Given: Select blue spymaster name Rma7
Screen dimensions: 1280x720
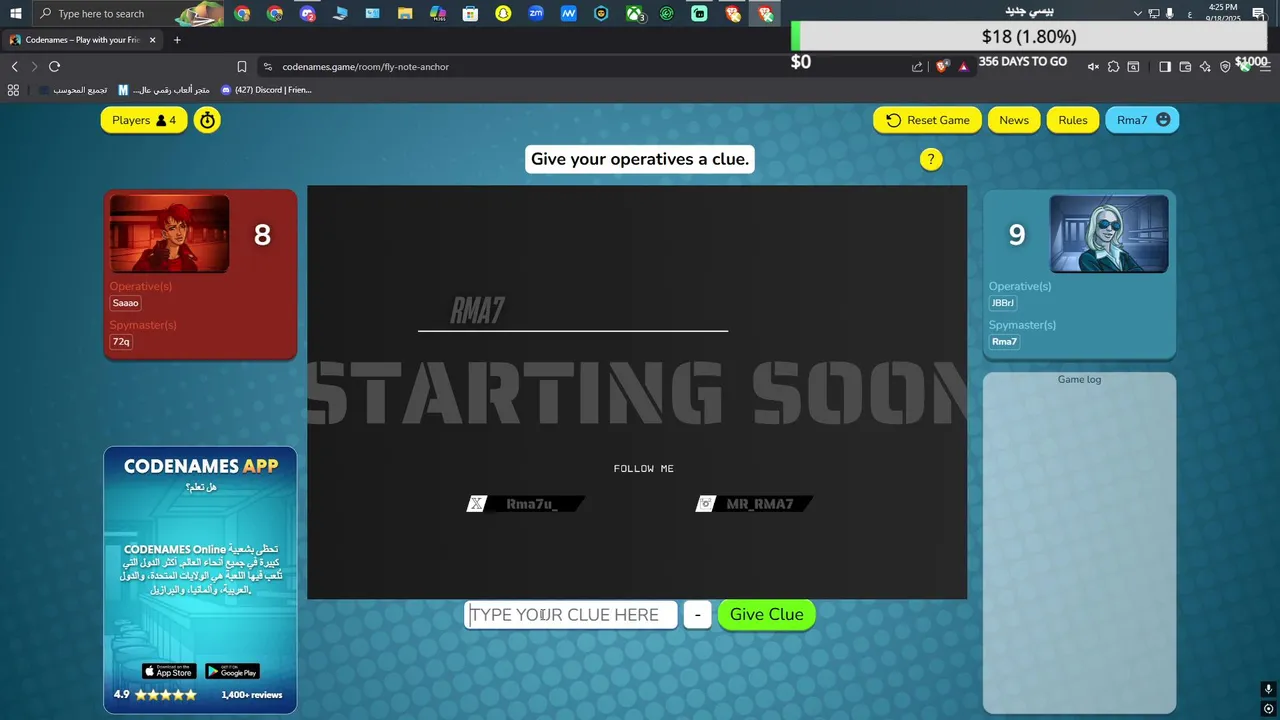Looking at the screenshot, I should click(x=1004, y=342).
